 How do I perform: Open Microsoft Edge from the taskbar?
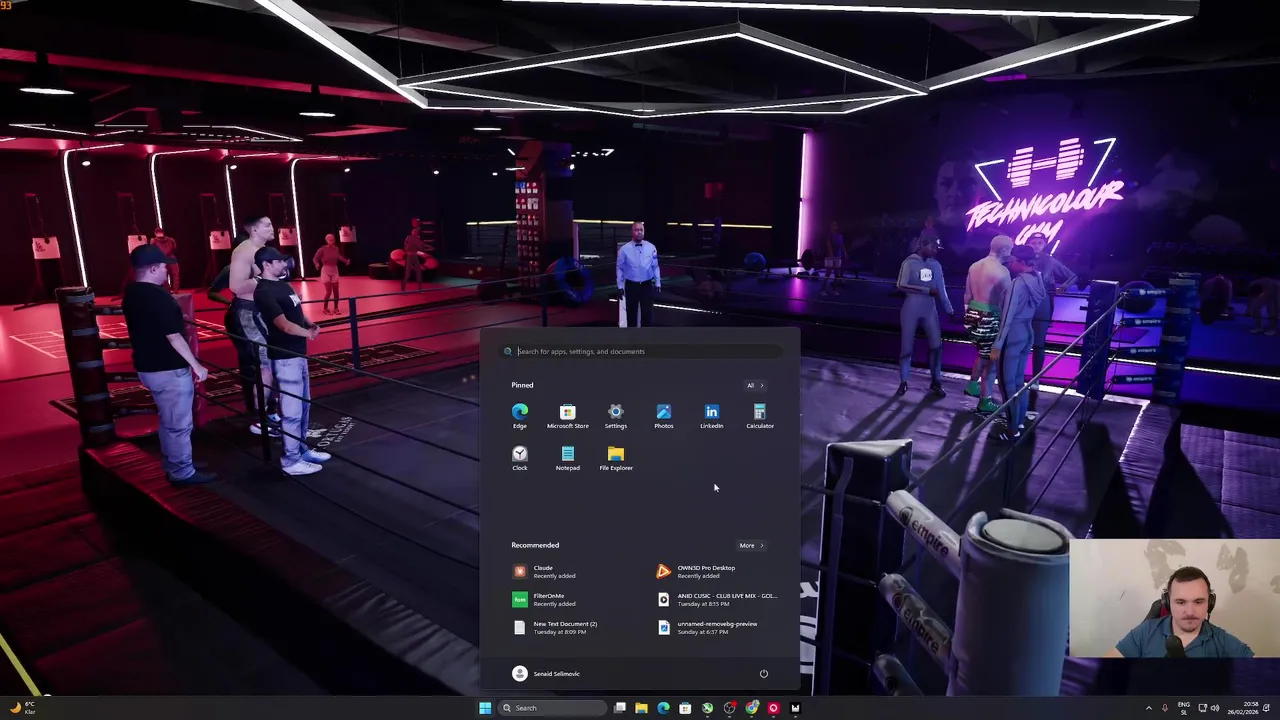click(x=663, y=708)
